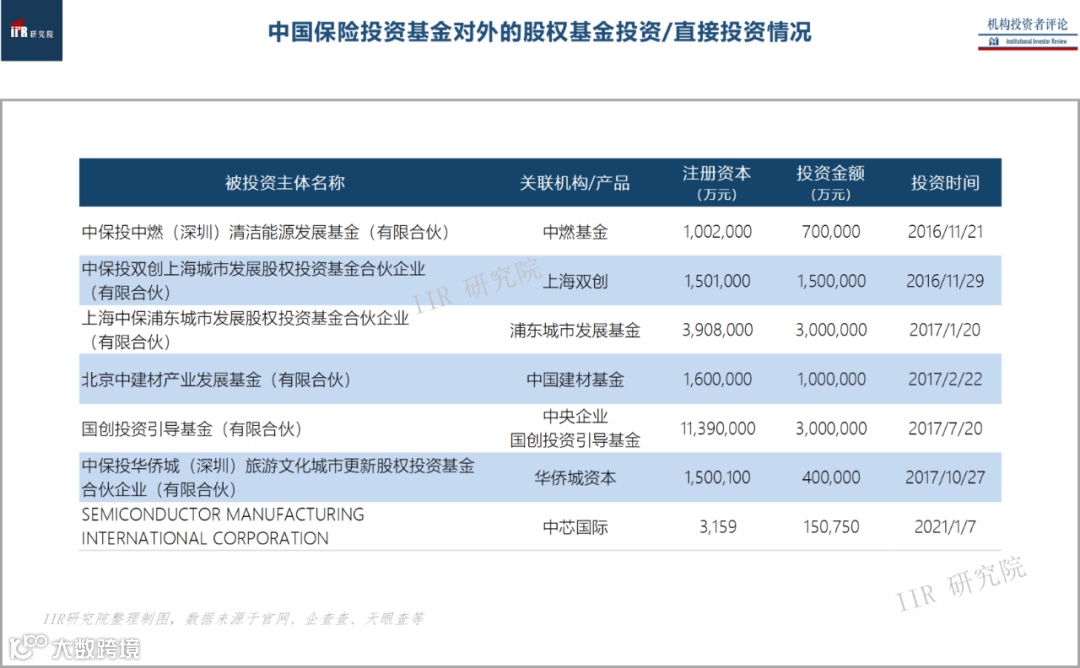Select the 1,002,000 registered capital value
1080x668 pixels.
click(717, 232)
